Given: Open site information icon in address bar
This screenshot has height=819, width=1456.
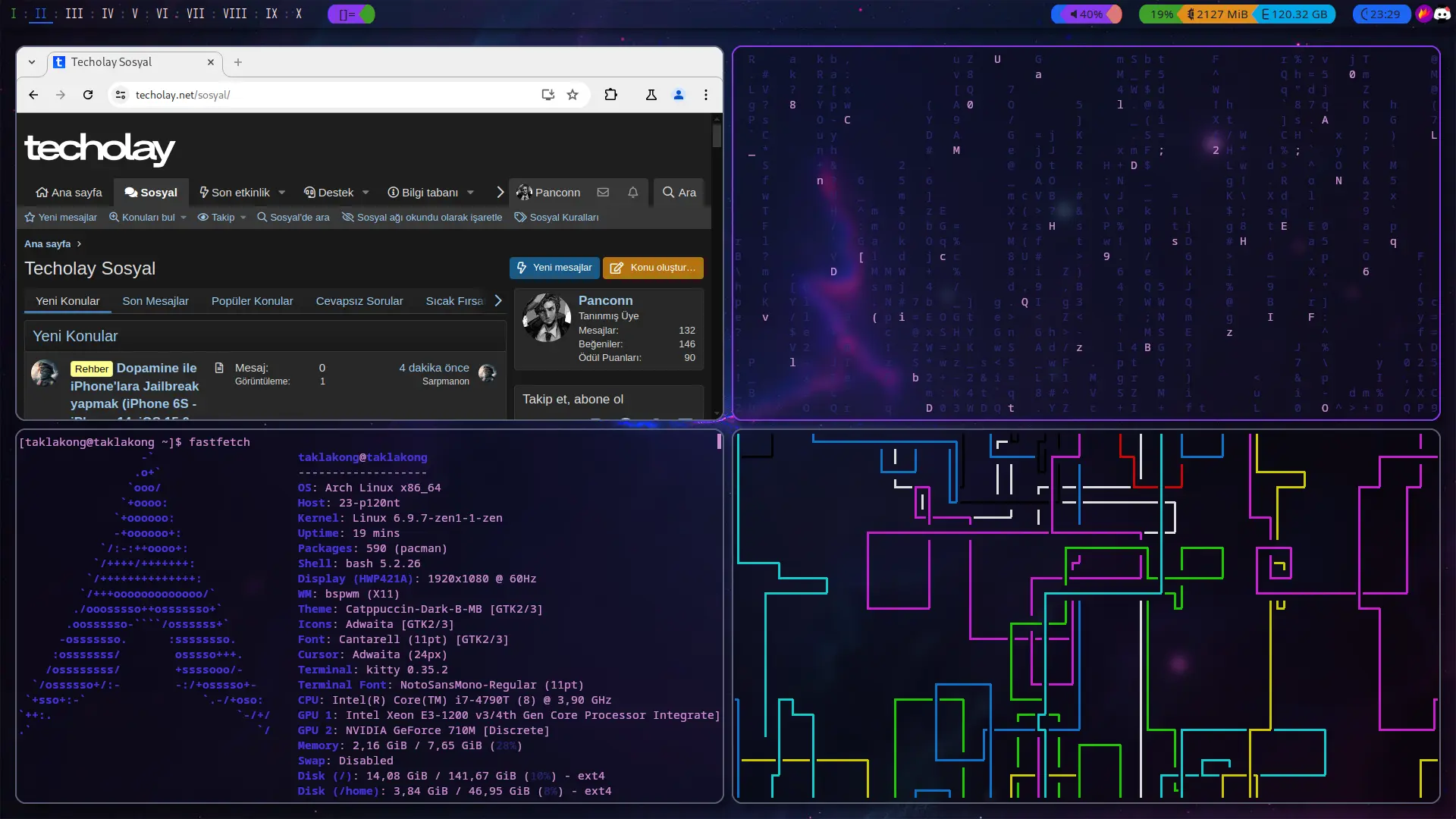Looking at the screenshot, I should pyautogui.click(x=121, y=95).
